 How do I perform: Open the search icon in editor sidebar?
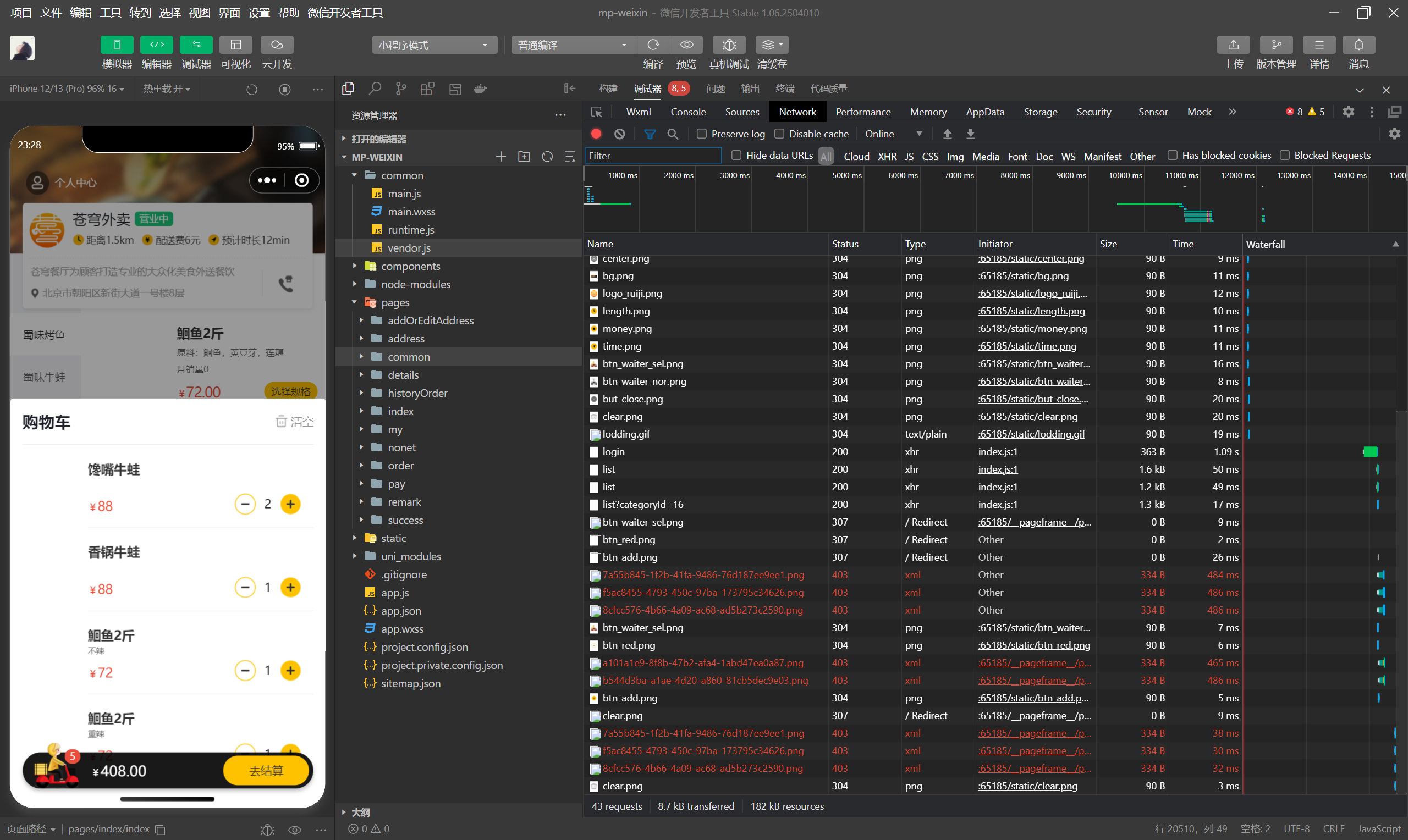coord(374,89)
